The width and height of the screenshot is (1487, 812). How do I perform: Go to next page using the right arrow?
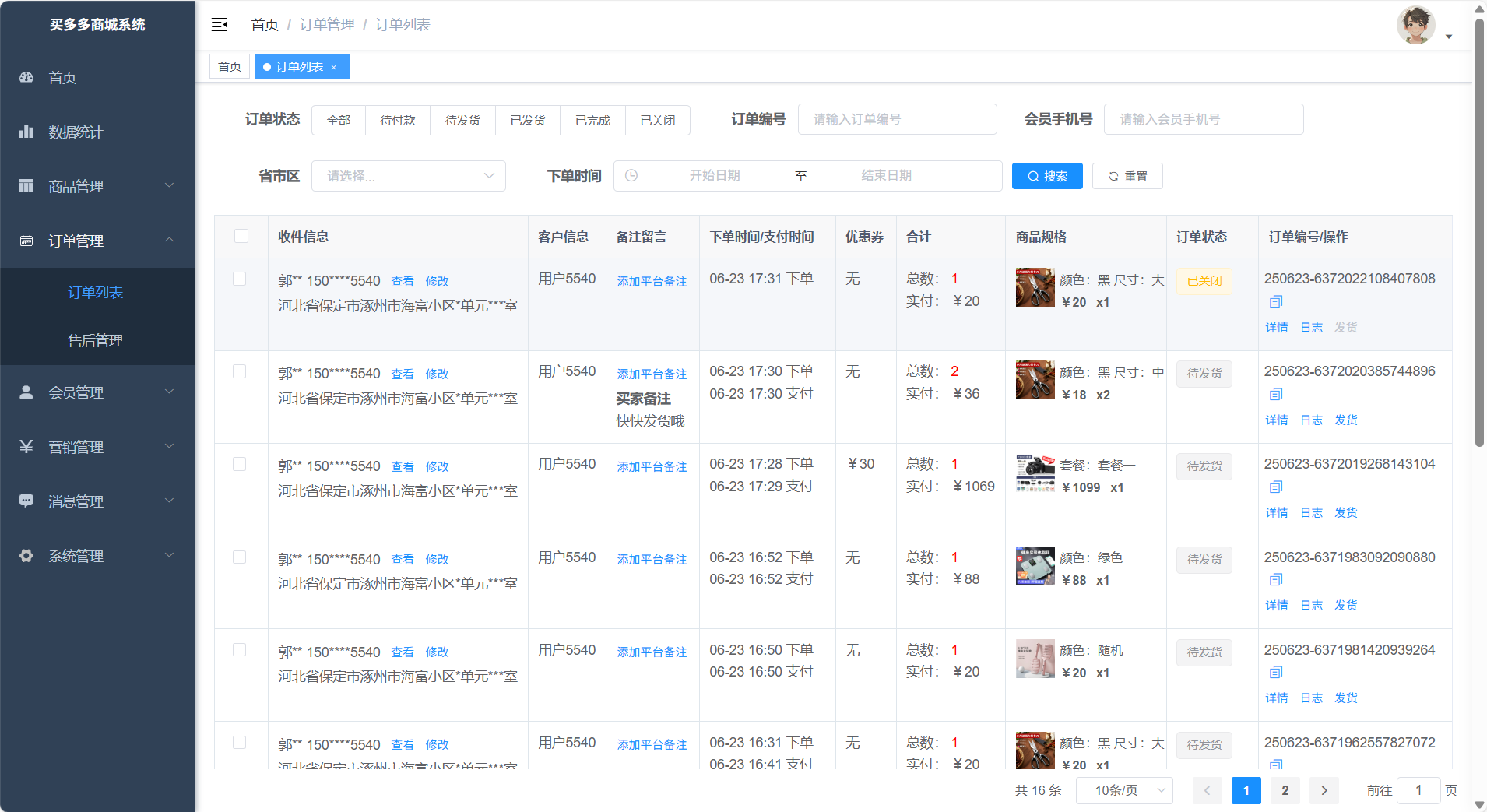pos(1324,790)
